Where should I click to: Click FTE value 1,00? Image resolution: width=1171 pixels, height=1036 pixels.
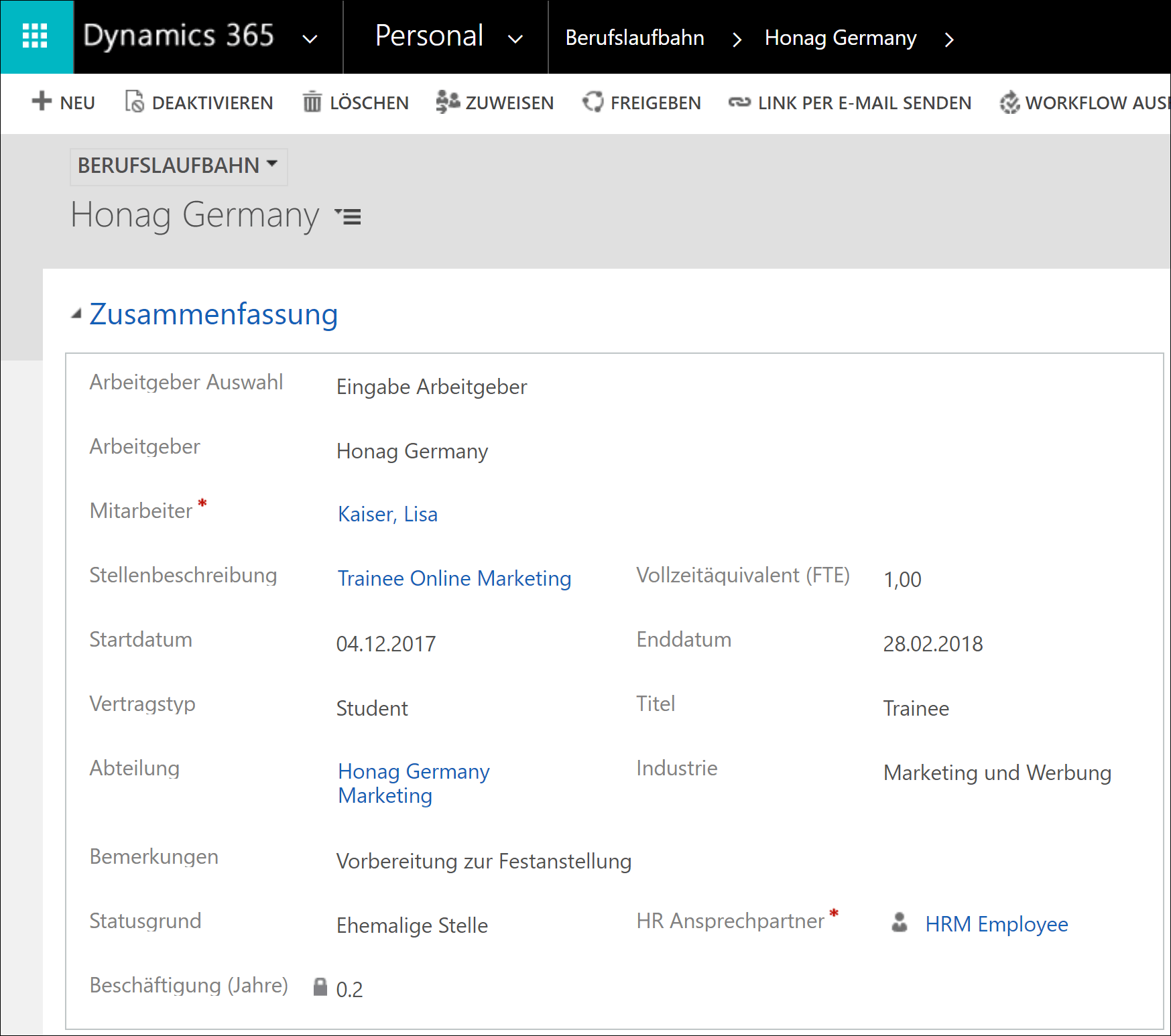pyautogui.click(x=902, y=580)
